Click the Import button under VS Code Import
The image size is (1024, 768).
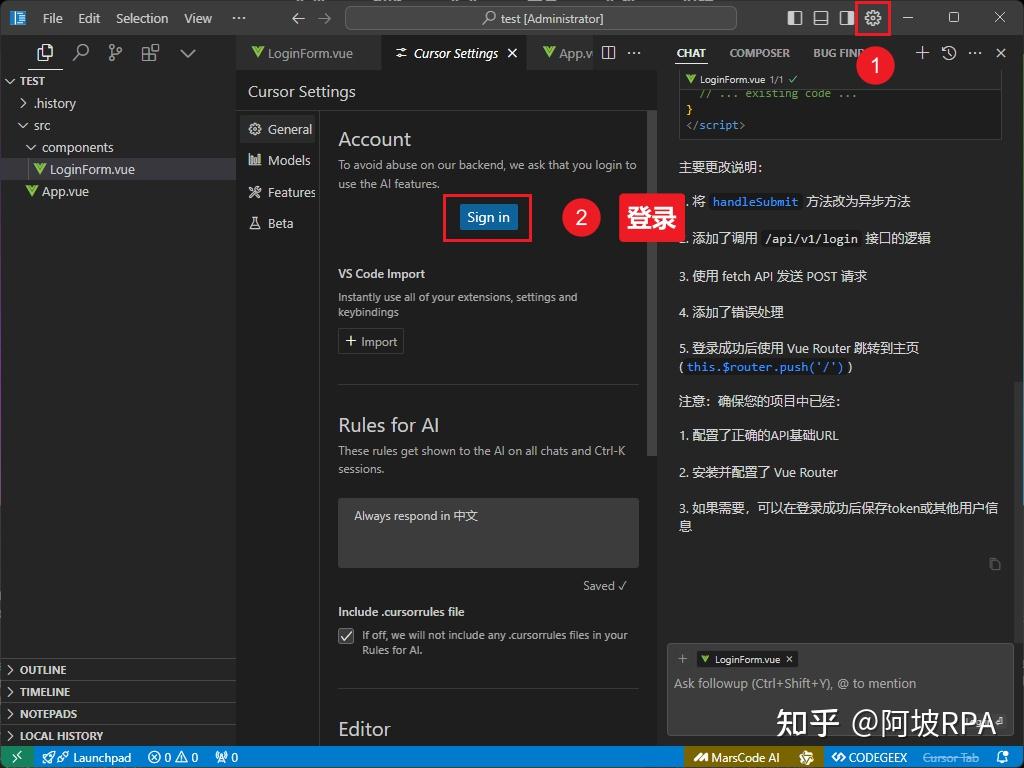click(370, 341)
